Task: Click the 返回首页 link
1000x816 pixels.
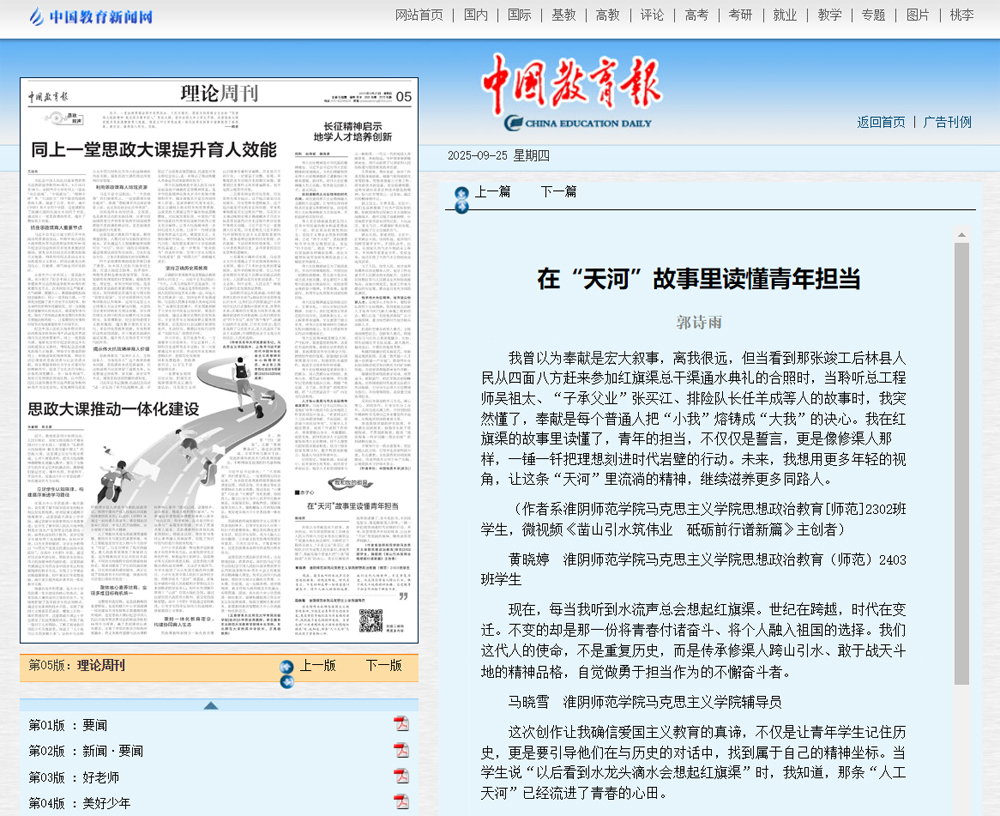Action: tap(881, 122)
